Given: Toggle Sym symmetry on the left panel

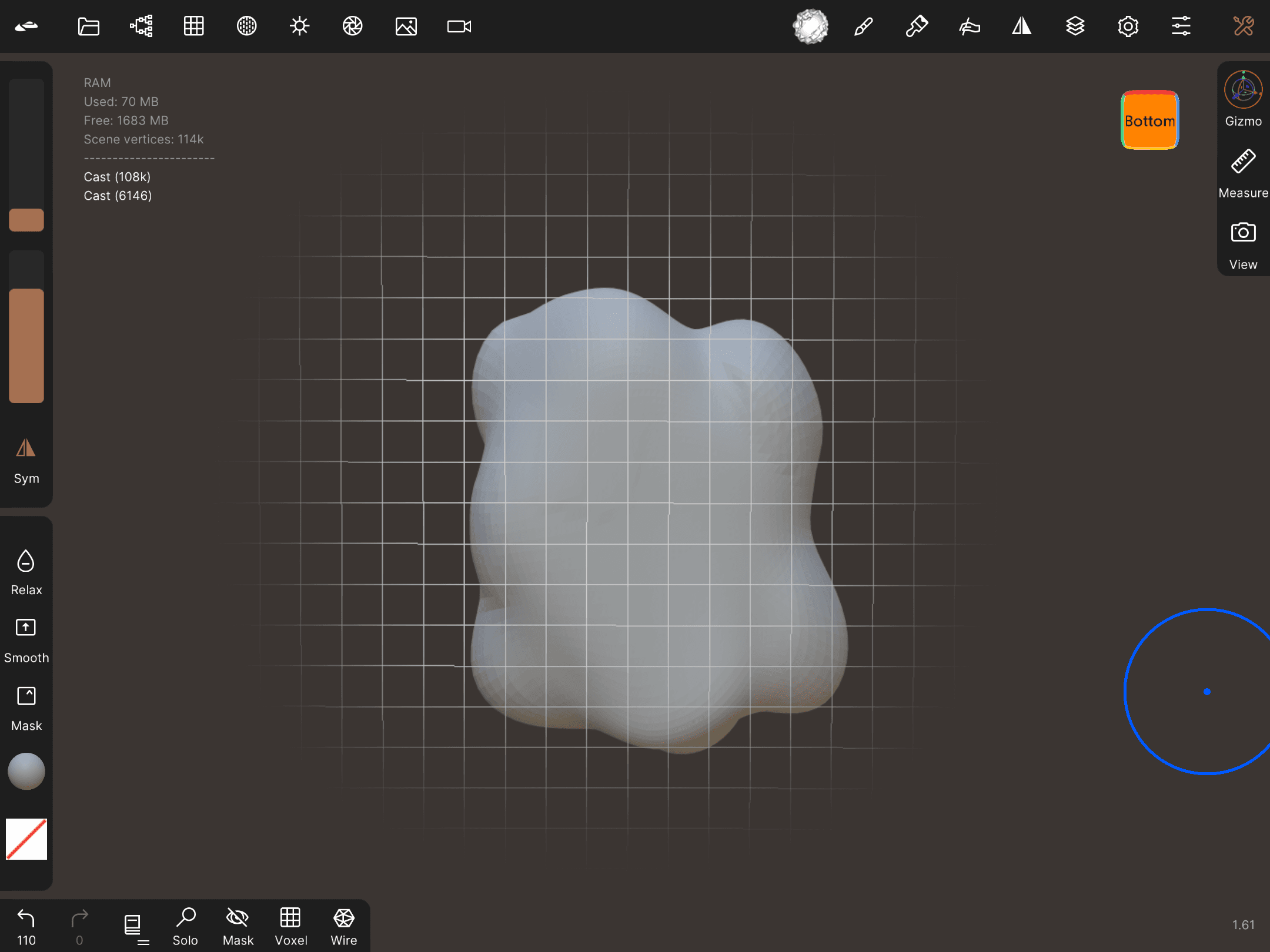Looking at the screenshot, I should point(26,461).
